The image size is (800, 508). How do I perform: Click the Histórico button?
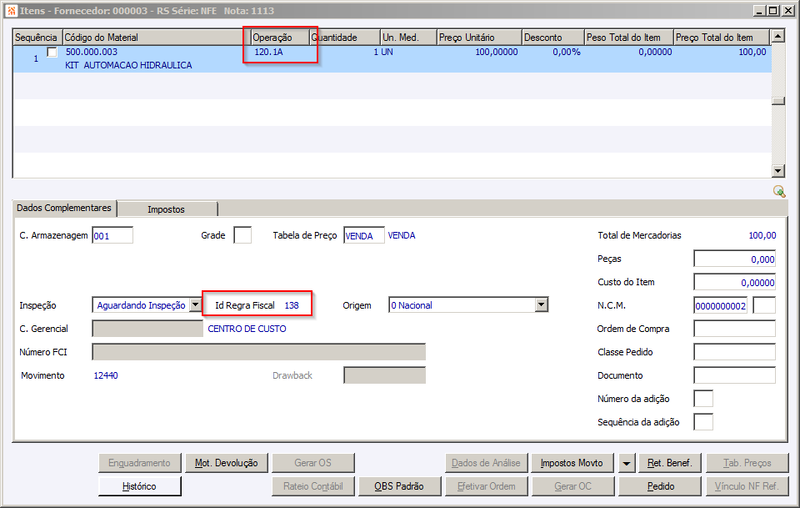tap(139, 486)
